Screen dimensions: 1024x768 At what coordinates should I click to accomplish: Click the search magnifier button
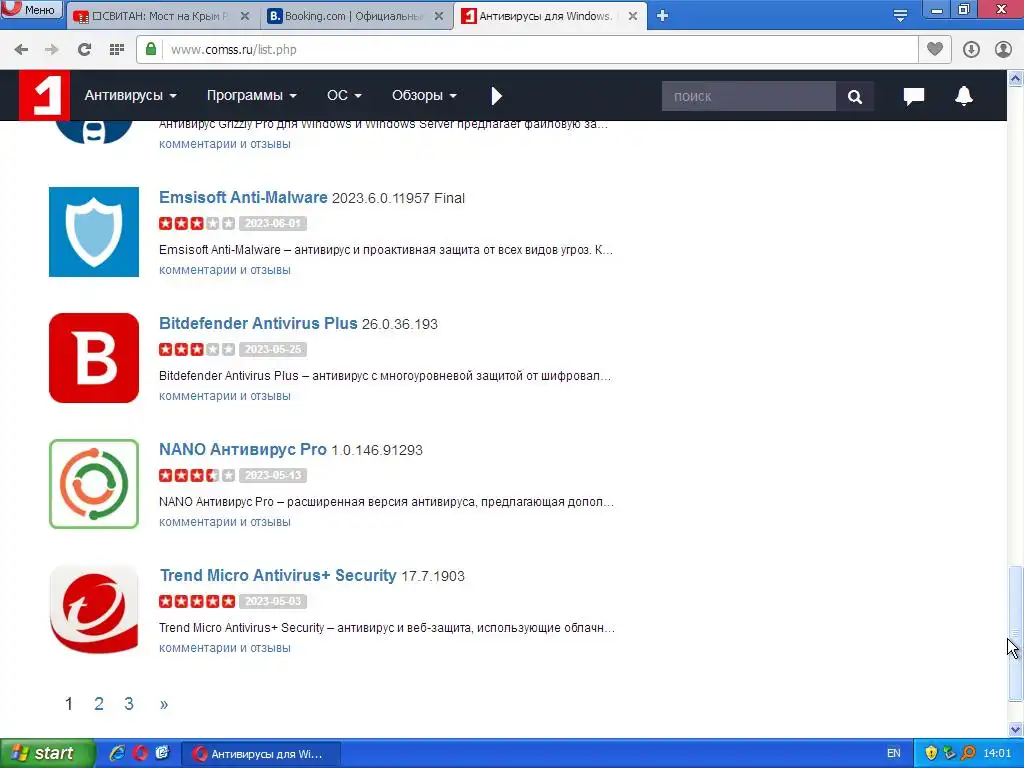coord(855,96)
